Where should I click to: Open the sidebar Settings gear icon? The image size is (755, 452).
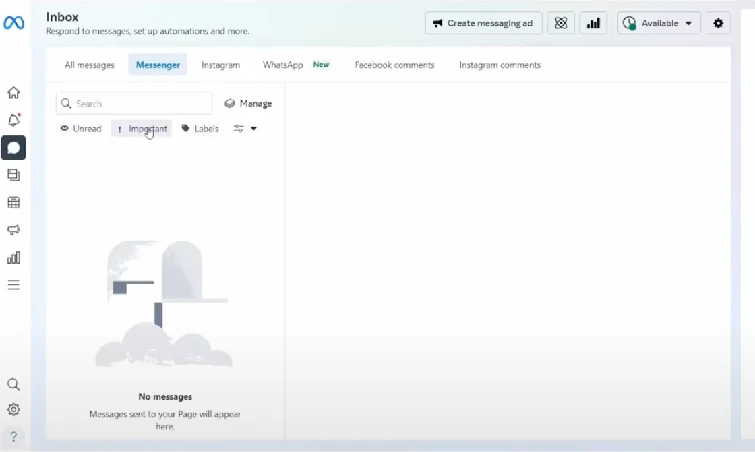[x=13, y=409]
